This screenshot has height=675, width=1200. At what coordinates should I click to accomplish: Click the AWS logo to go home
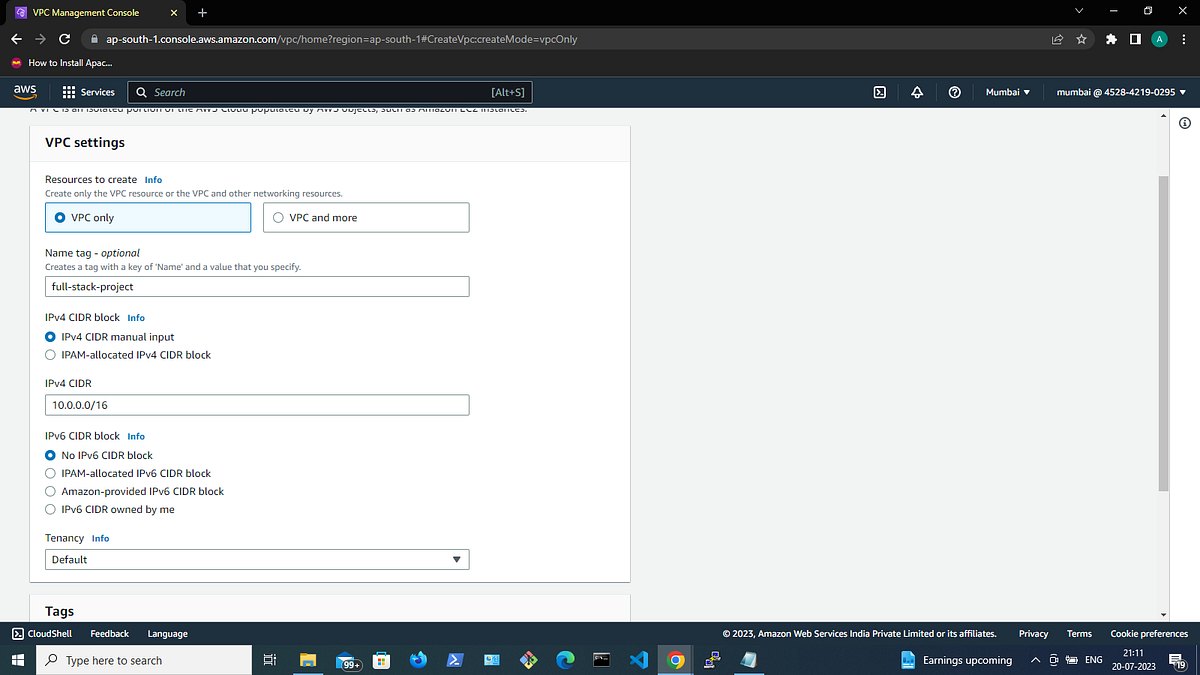point(24,91)
